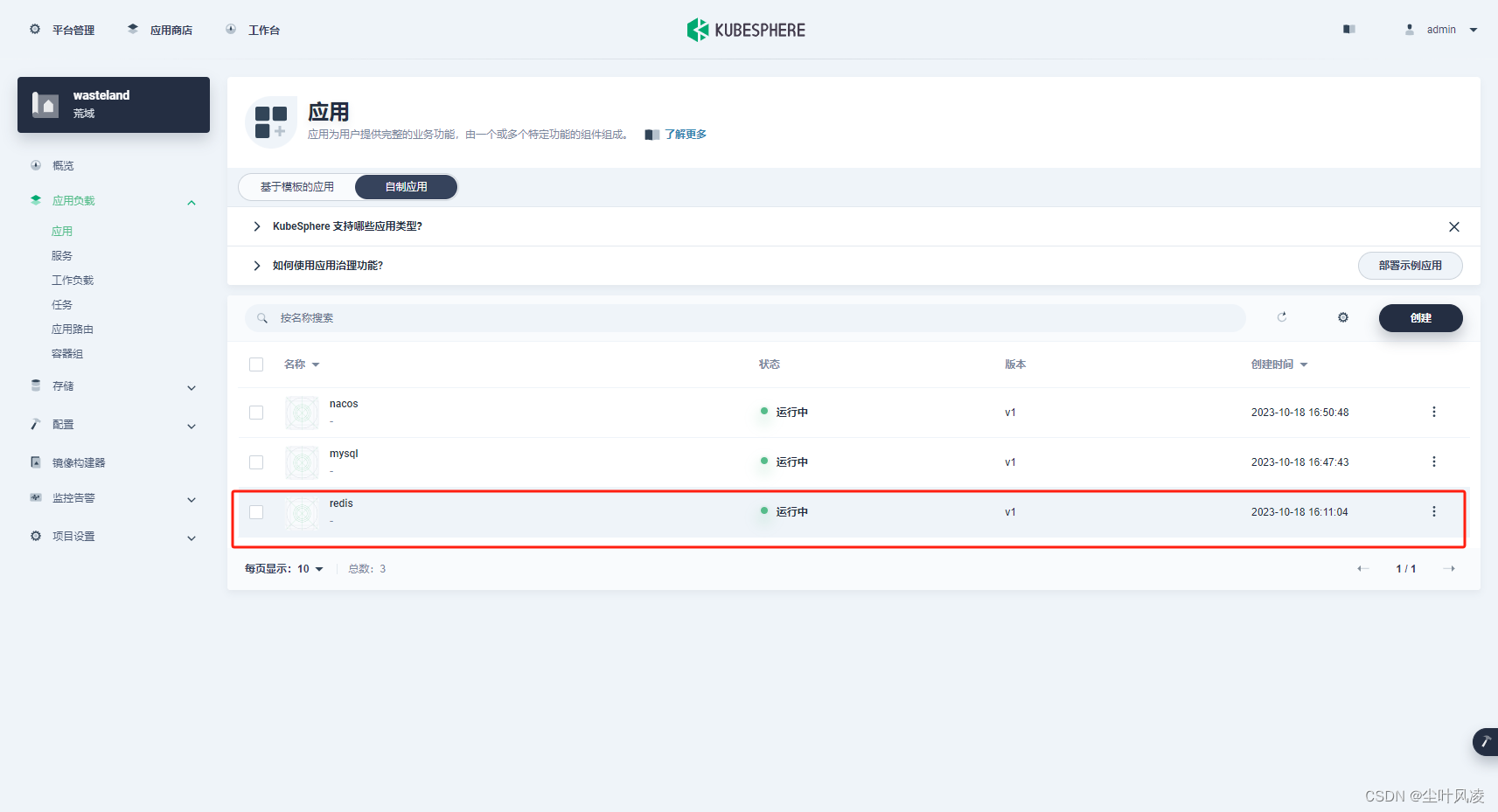Click the 镜像构建器 icon
This screenshot has width=1498, height=812.
click(36, 462)
